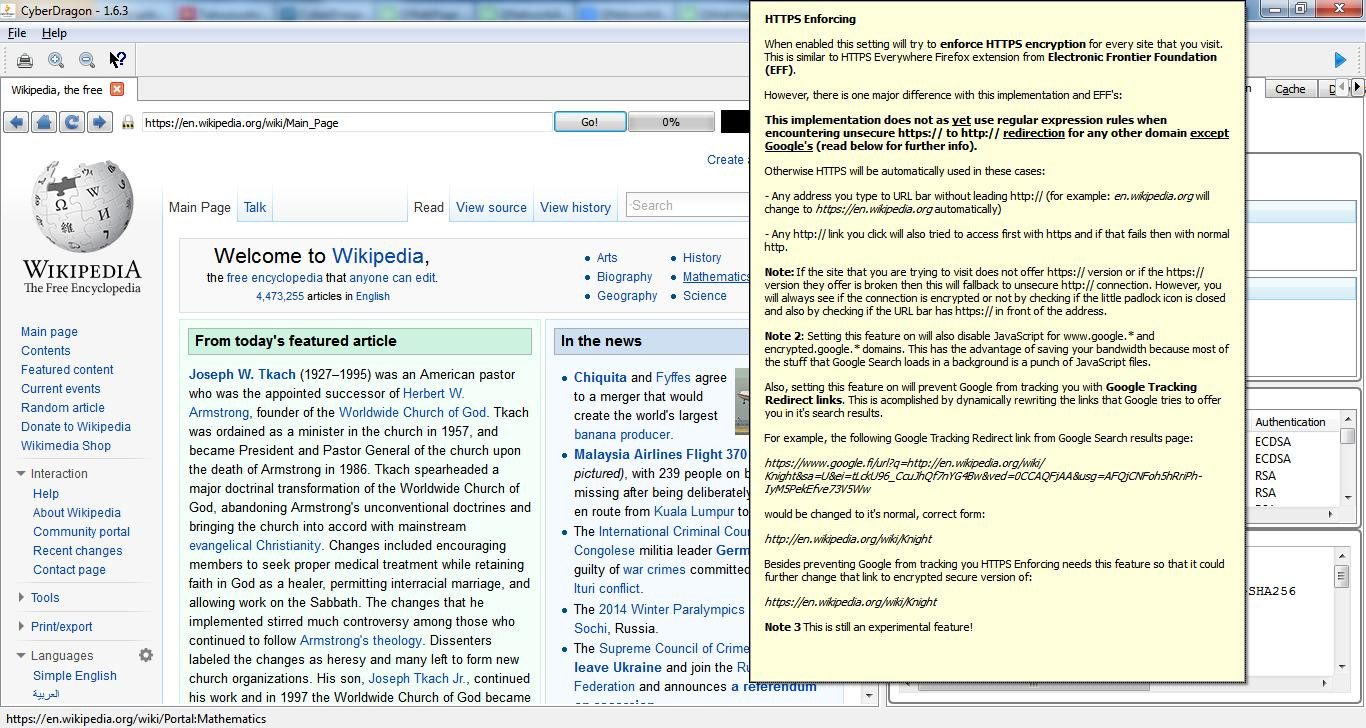Image resolution: width=1366 pixels, height=728 pixels.
Task: Click the scrollbar of the SHA256 text panel
Action: (x=1341, y=612)
